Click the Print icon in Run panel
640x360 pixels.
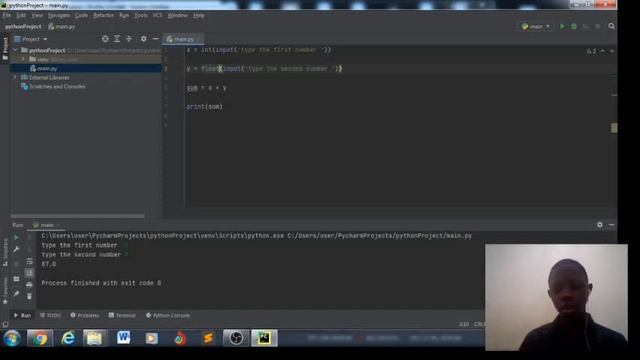click(29, 284)
